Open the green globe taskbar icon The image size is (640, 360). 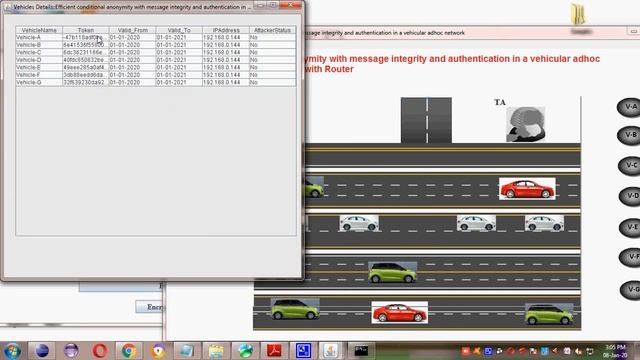[245, 351]
